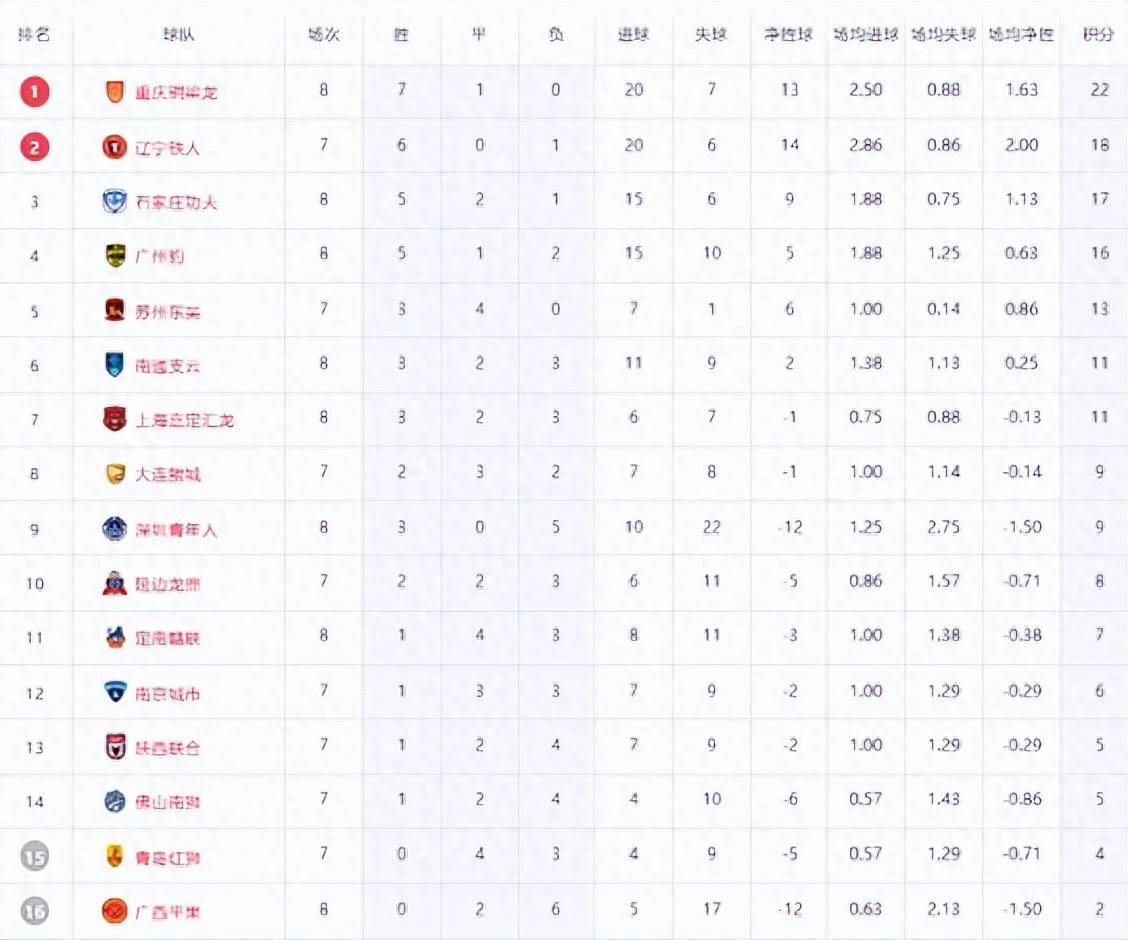This screenshot has width=1128, height=940.
Task: Click the 净胜球 column header
Action: 789,34
